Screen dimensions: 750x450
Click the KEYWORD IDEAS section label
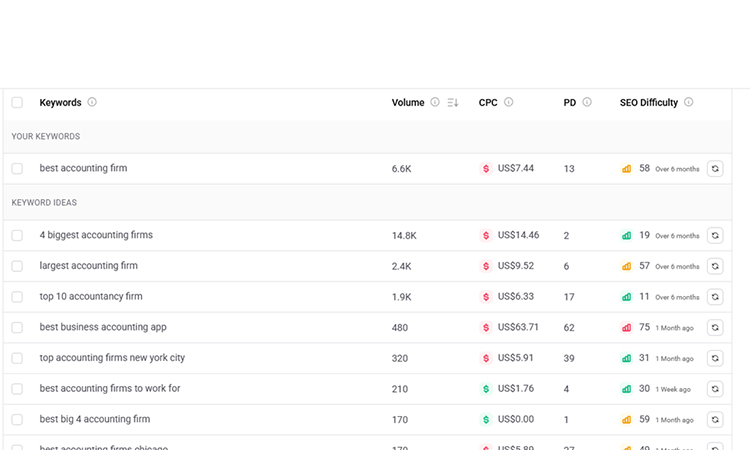pos(44,202)
